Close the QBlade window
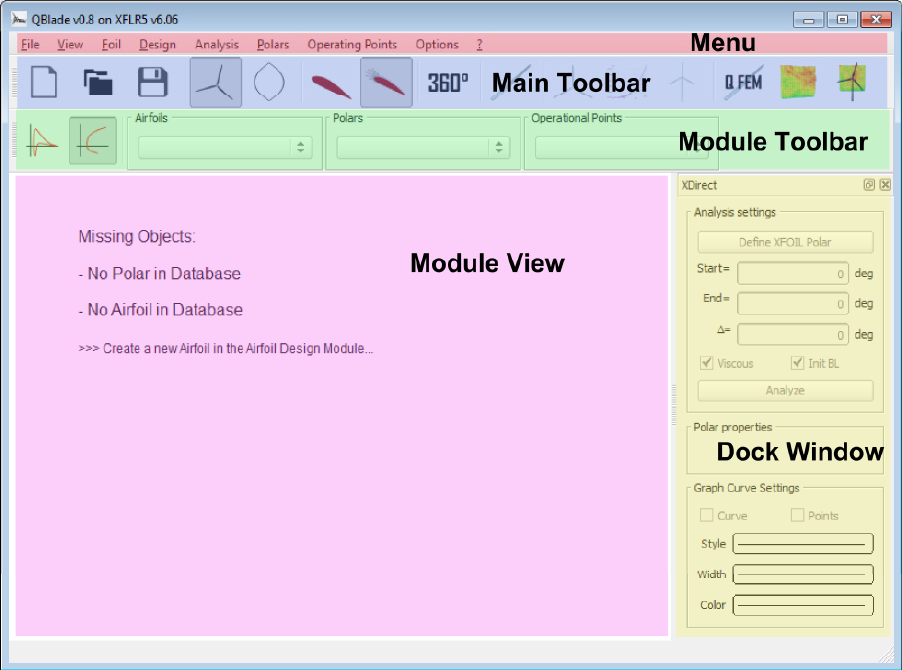902x670 pixels. pyautogui.click(x=876, y=20)
